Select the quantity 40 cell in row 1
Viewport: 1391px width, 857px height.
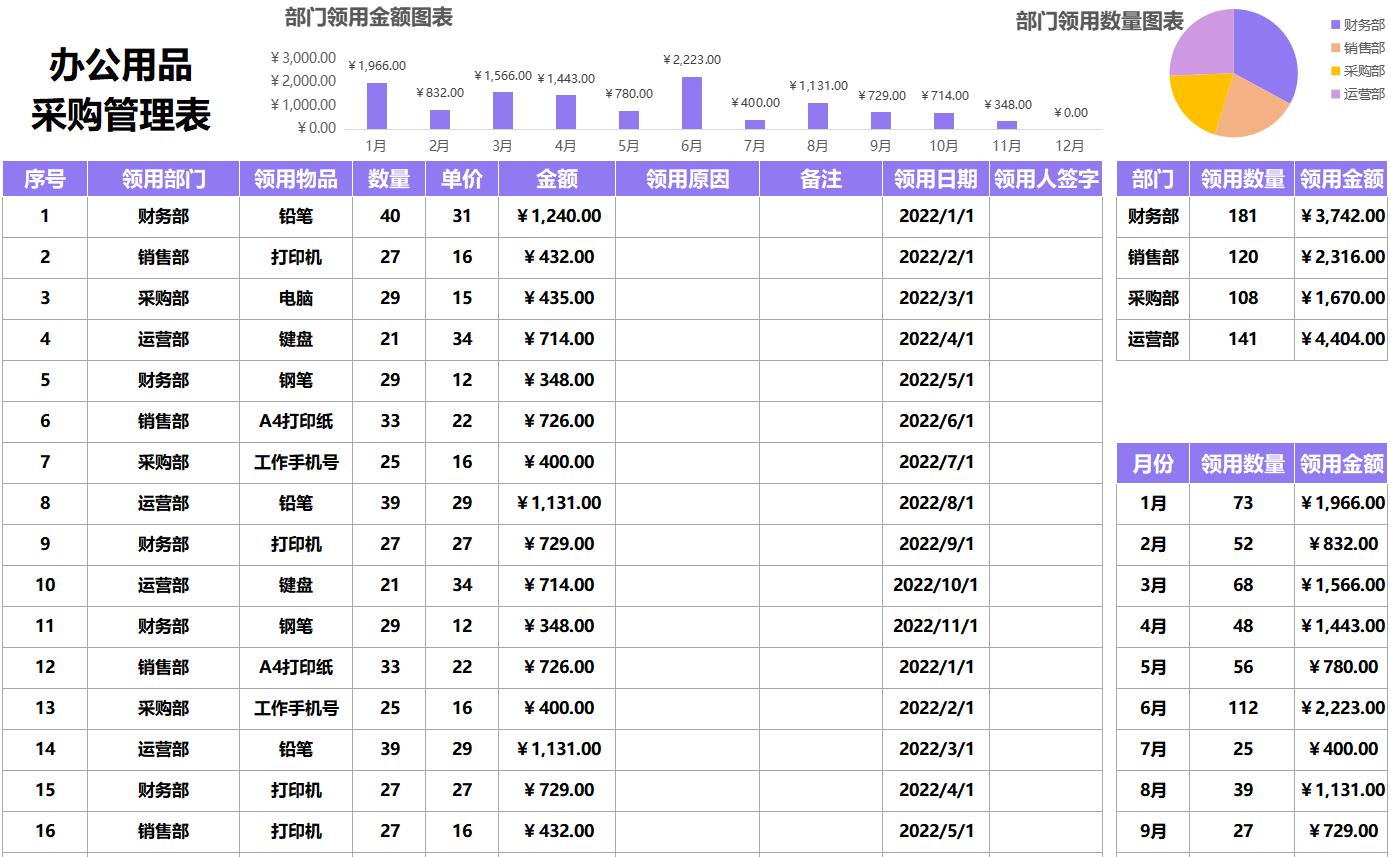tap(390, 216)
